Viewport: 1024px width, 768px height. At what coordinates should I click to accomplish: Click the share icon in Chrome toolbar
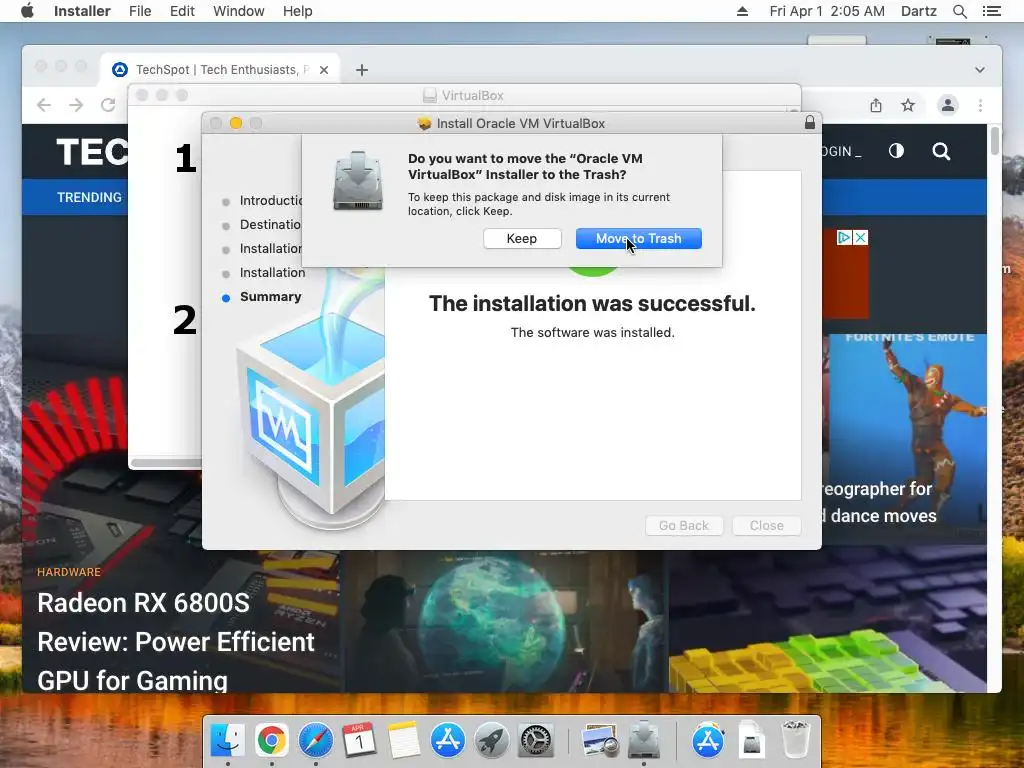(876, 105)
